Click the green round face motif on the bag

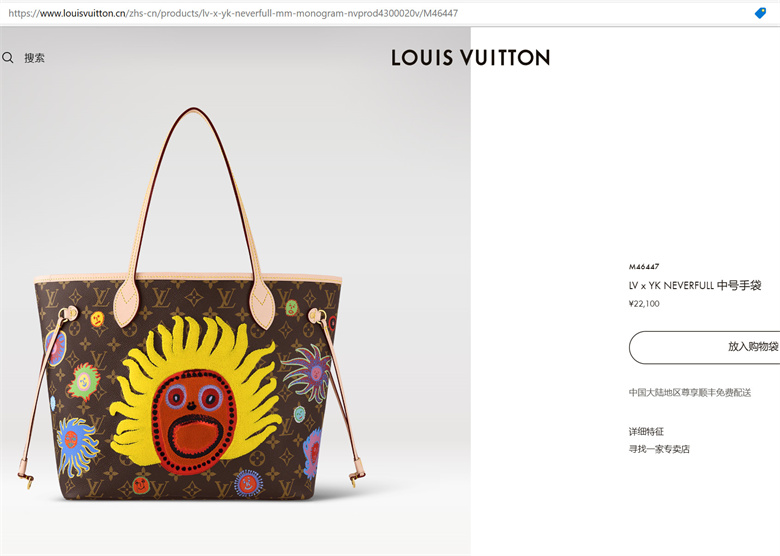point(84,382)
